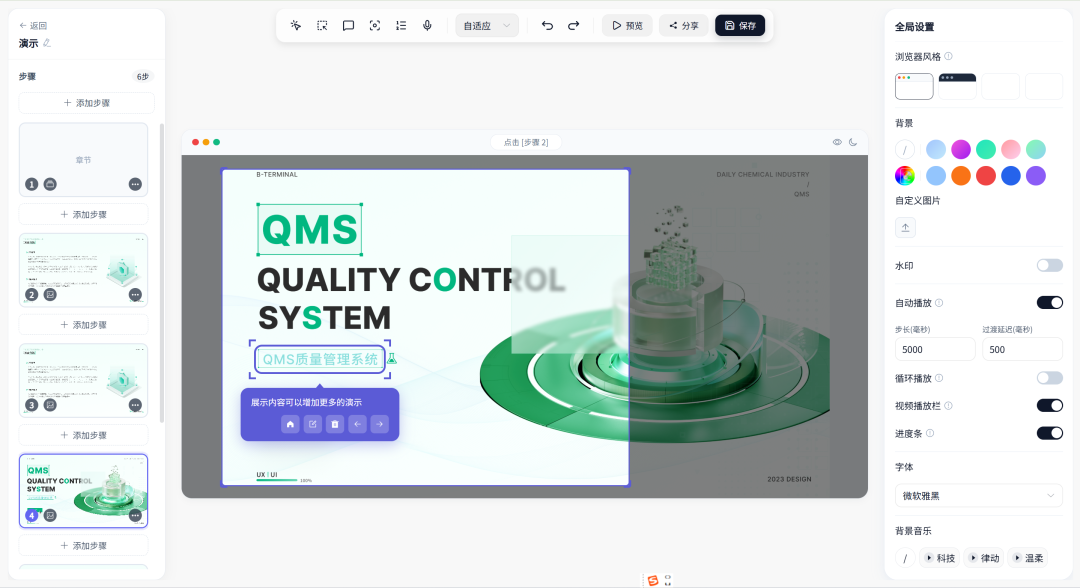Select the step 1 章节 thumbnail
The height and width of the screenshot is (588, 1080).
pyautogui.click(x=83, y=160)
